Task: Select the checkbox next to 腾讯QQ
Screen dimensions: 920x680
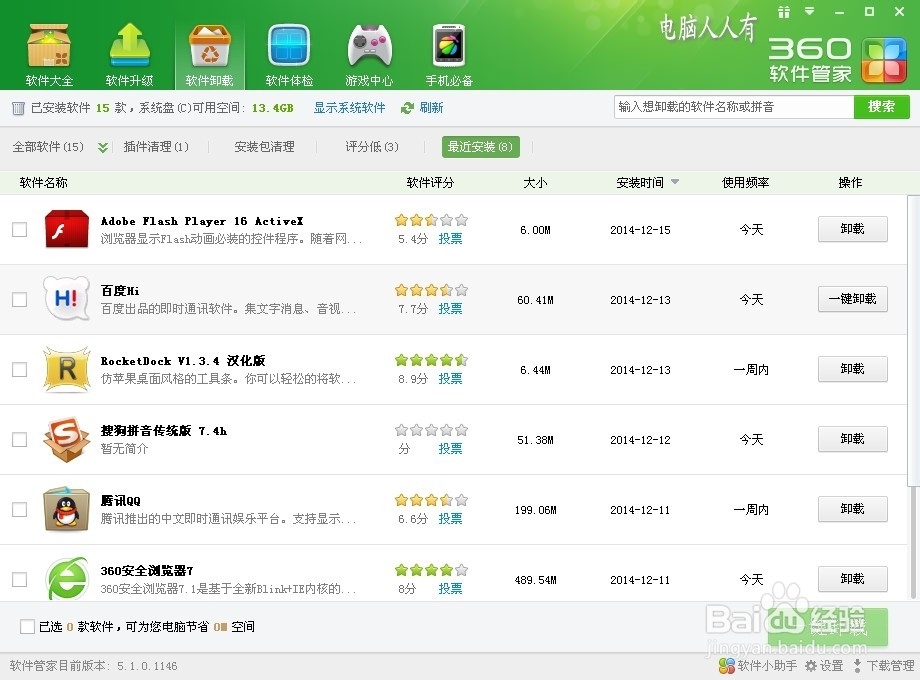Action: tap(18, 509)
